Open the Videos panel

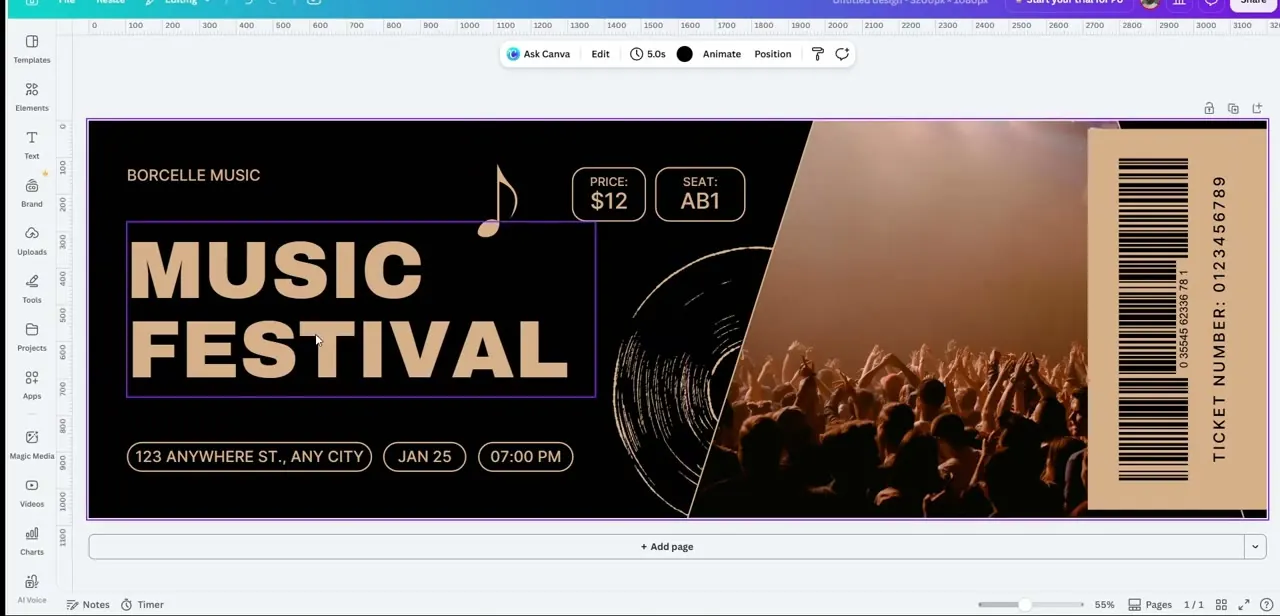[x=32, y=493]
